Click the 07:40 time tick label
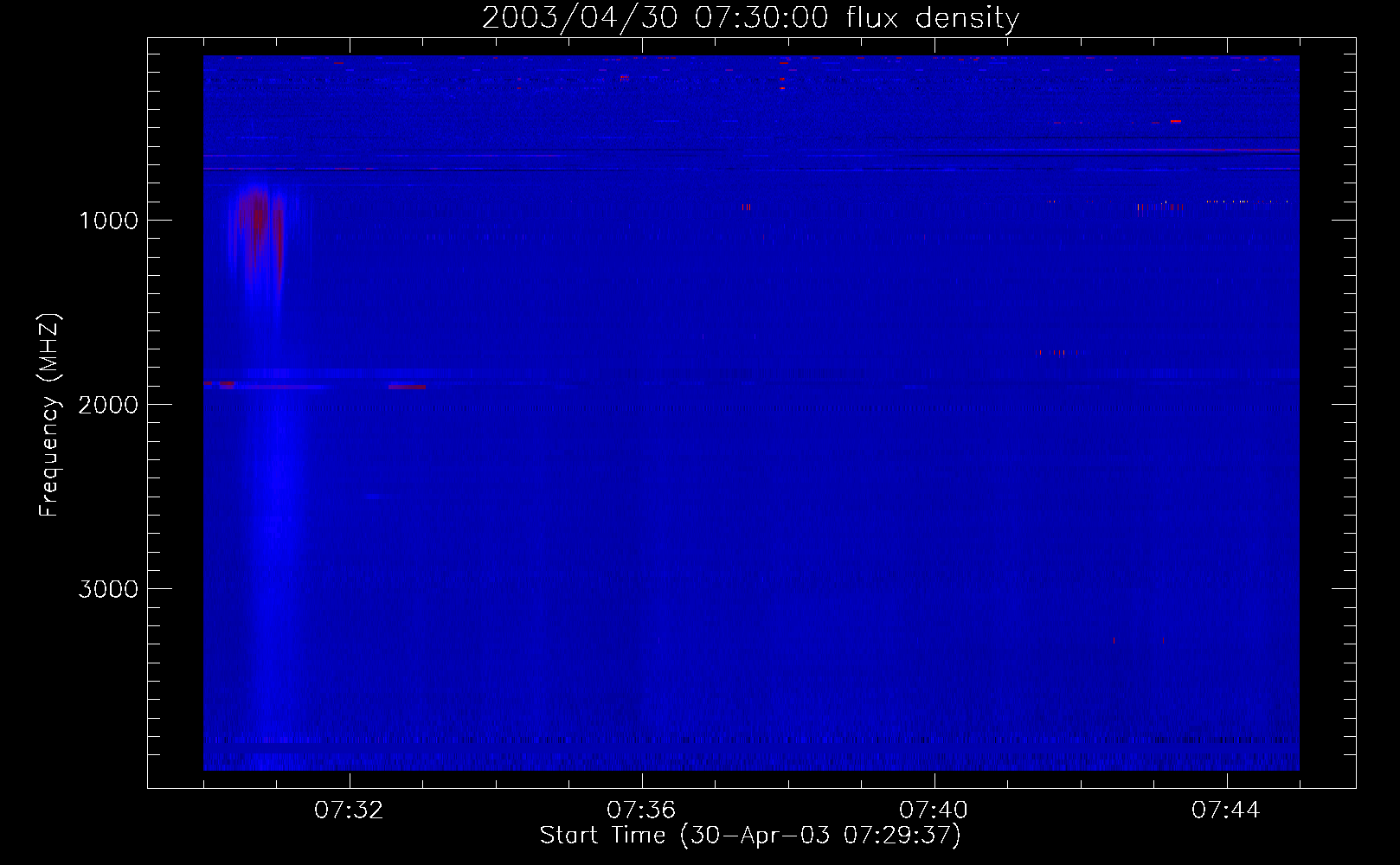 pyautogui.click(x=934, y=811)
